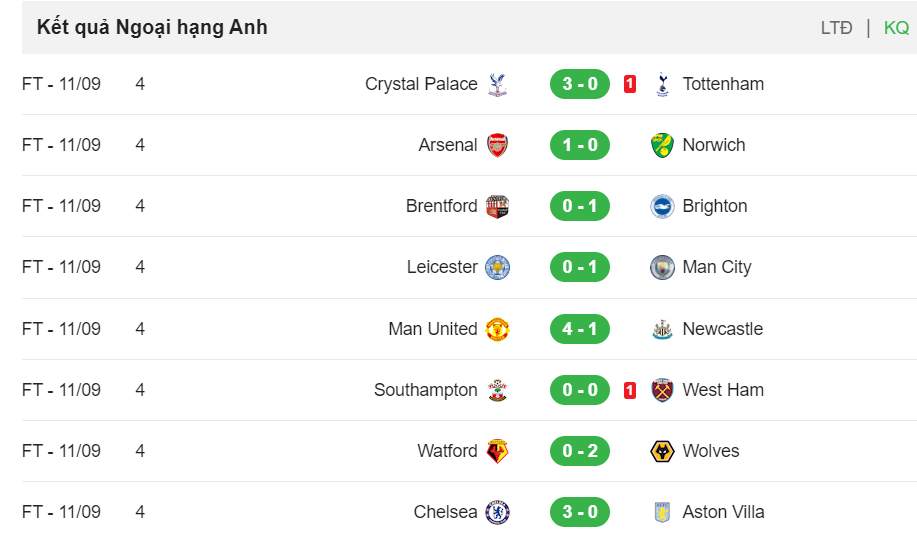Viewport: 917px width, 542px height.
Task: Click the red card badge beside Tottenham
Action: tap(630, 84)
